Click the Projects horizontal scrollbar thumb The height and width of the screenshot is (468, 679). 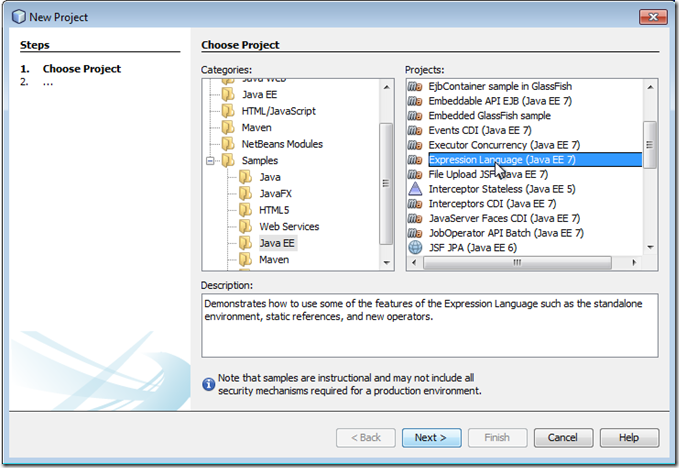(517, 262)
